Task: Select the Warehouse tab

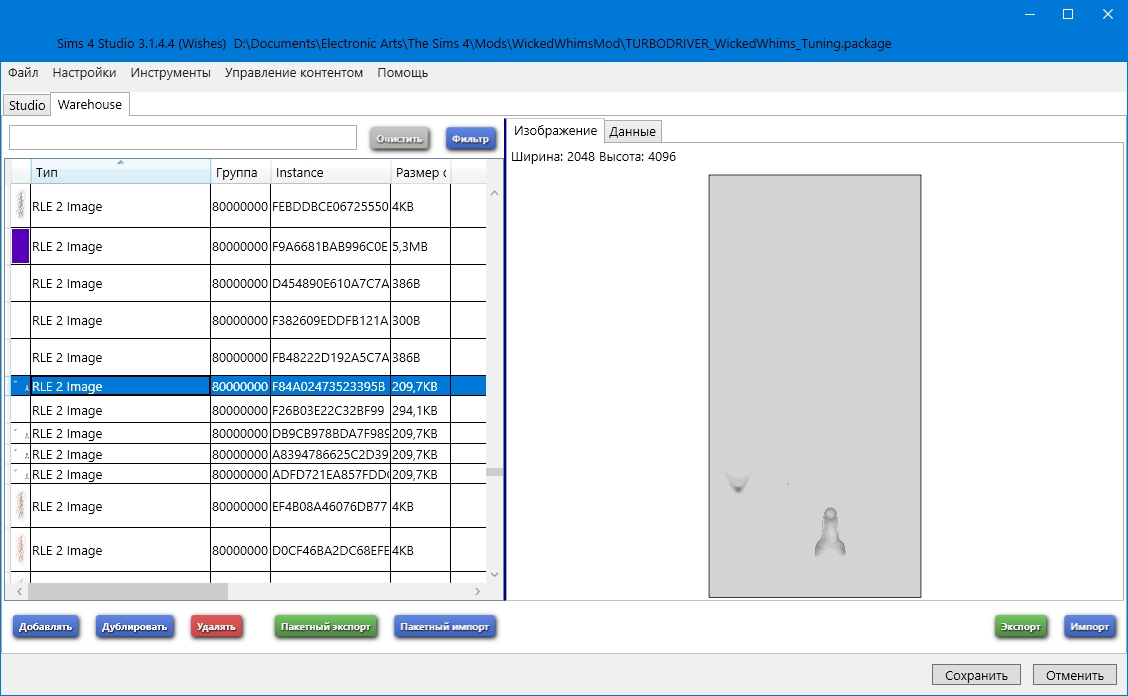Action: pos(90,104)
